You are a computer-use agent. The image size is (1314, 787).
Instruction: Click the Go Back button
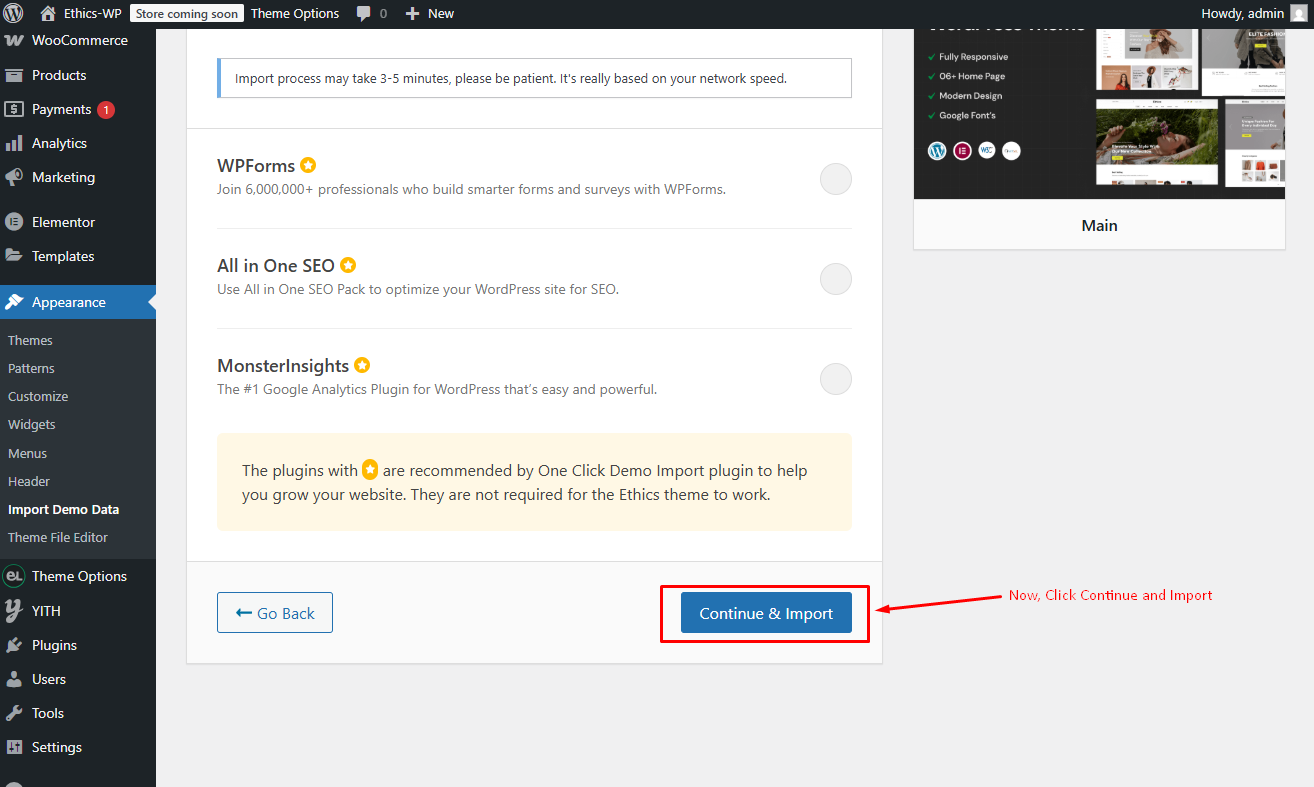tap(275, 613)
